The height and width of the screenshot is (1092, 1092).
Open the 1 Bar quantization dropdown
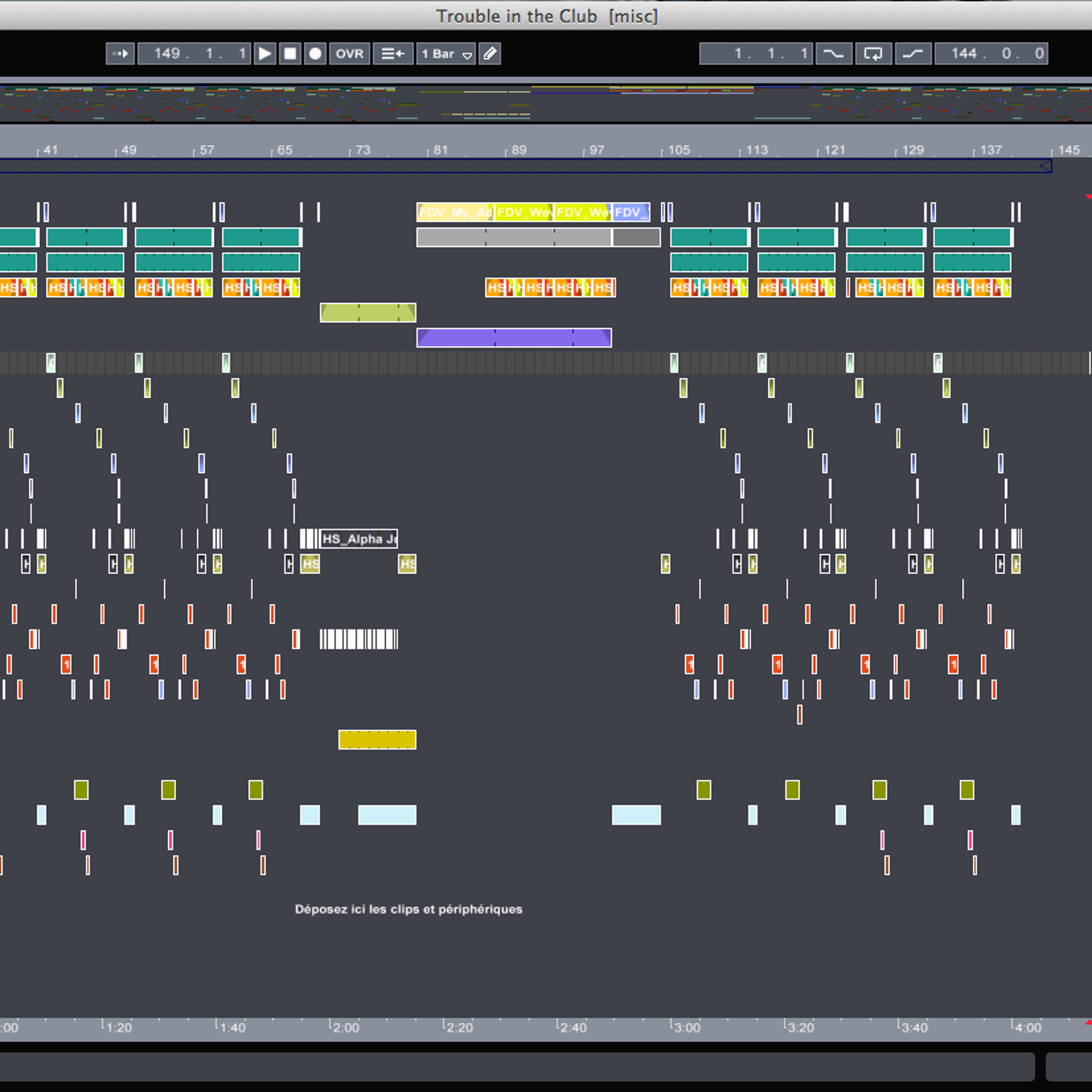pos(446,54)
